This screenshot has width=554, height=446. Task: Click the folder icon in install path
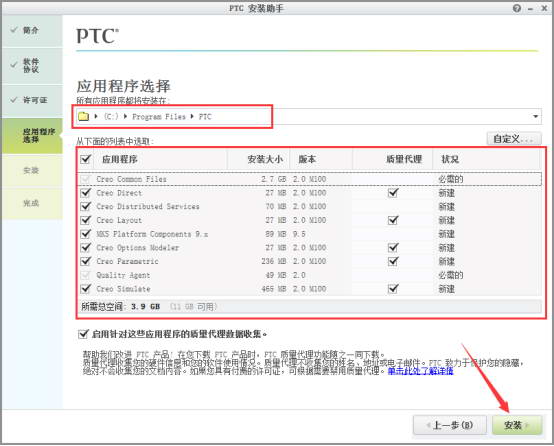84,116
